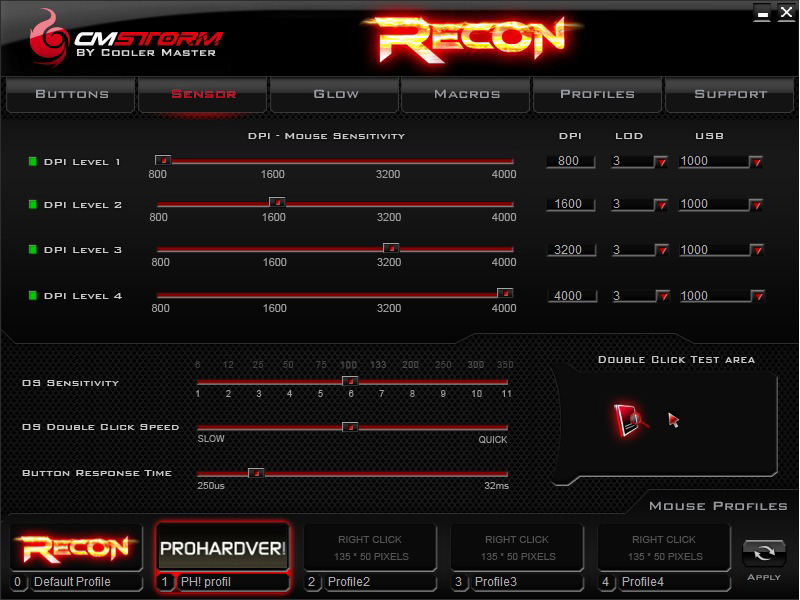Click the DPI Level 2 value field 1600

tap(570, 204)
